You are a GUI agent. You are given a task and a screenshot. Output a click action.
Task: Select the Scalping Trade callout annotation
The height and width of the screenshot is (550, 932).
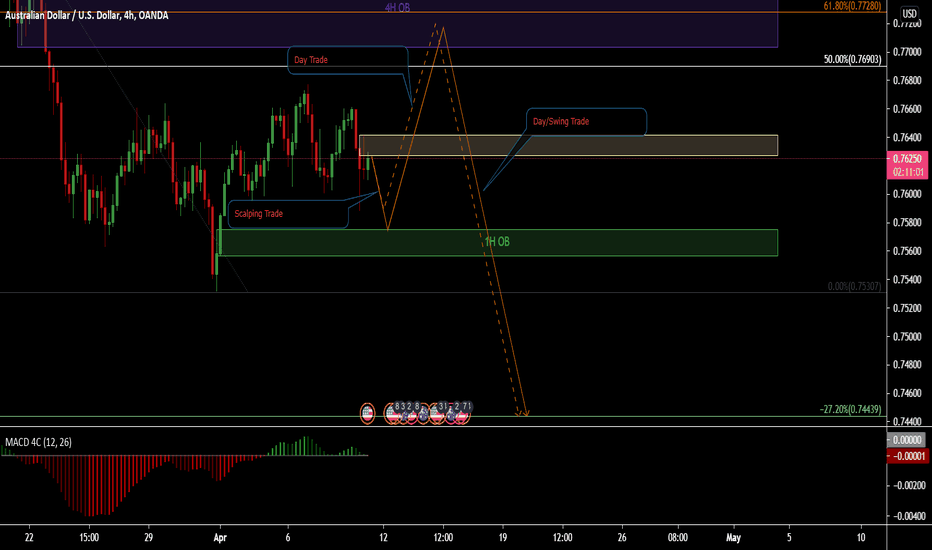tap(288, 214)
